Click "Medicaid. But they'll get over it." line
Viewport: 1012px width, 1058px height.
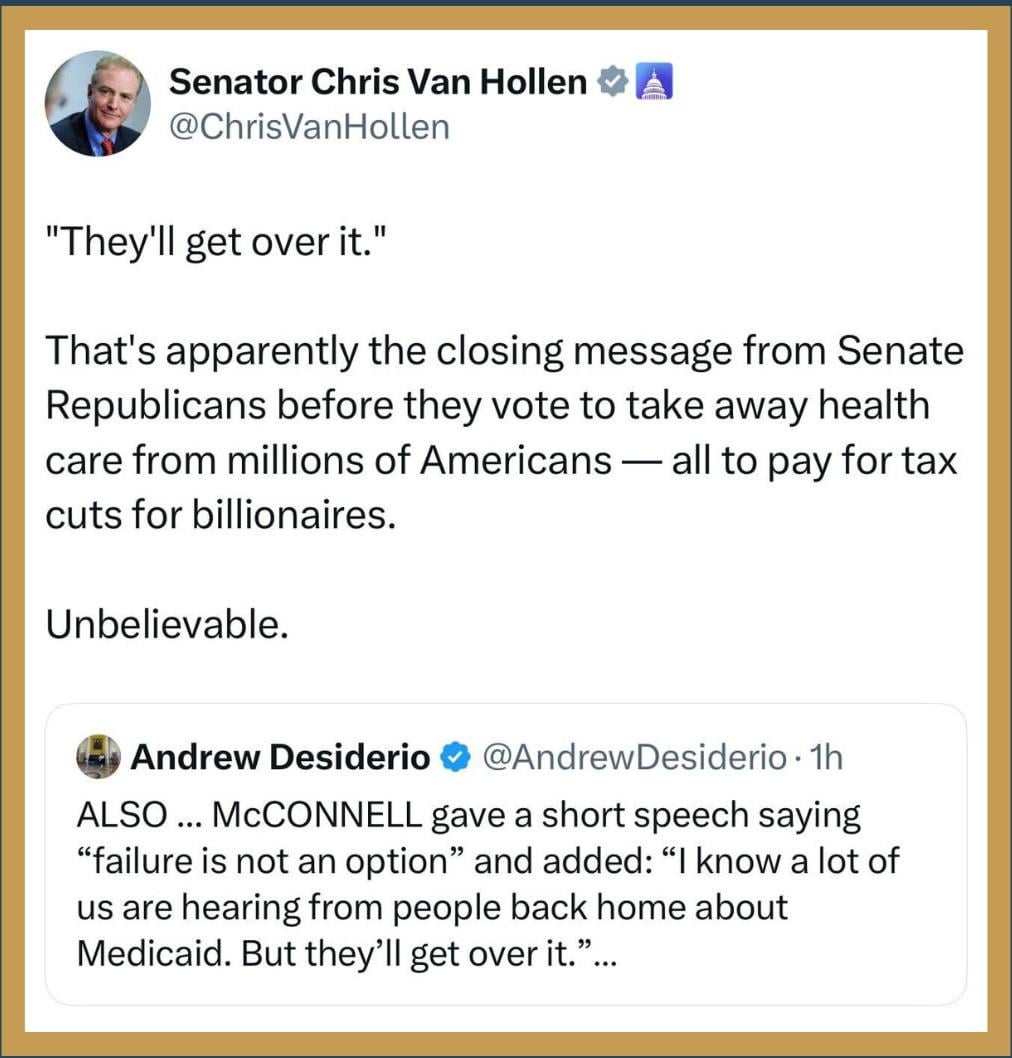[336, 953]
